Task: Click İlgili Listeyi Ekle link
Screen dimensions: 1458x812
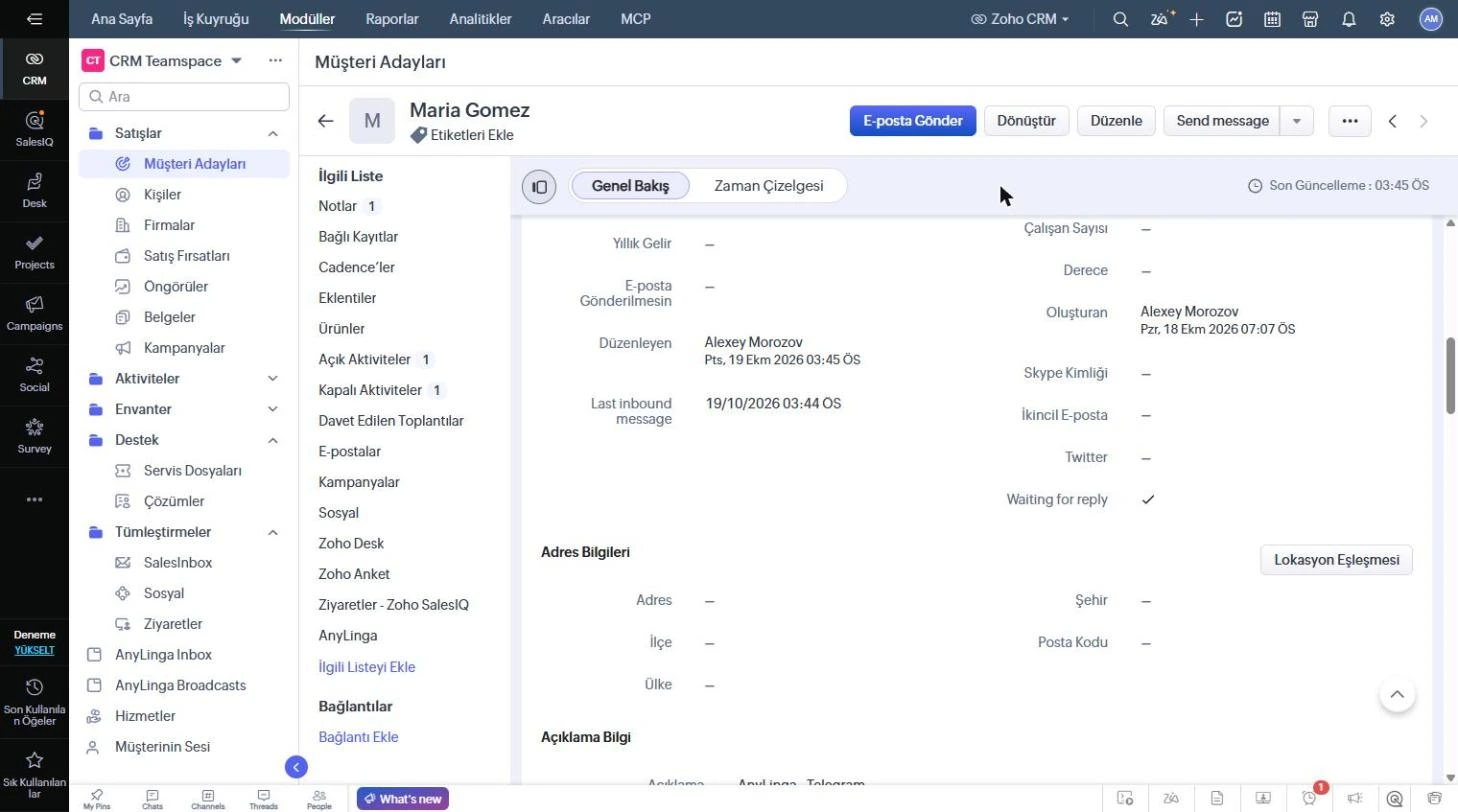Action: [367, 667]
